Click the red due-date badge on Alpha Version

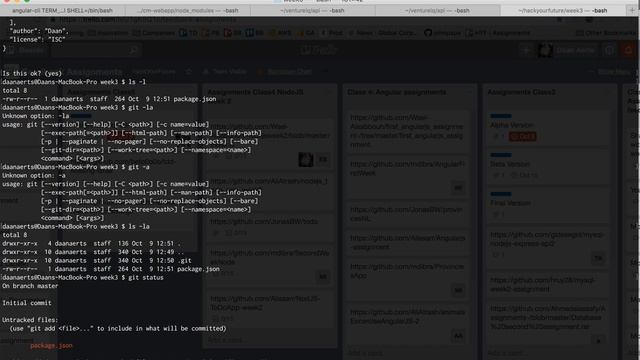point(522,136)
